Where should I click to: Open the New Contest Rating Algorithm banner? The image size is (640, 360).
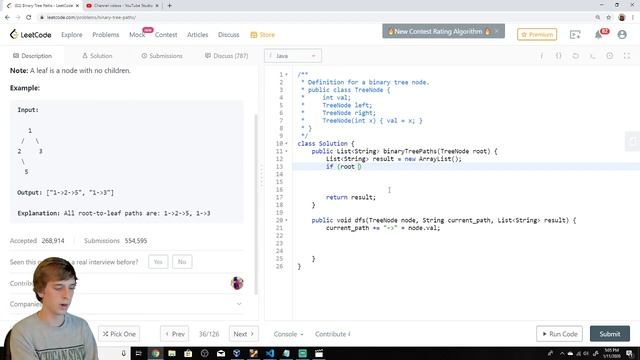[x=439, y=31]
